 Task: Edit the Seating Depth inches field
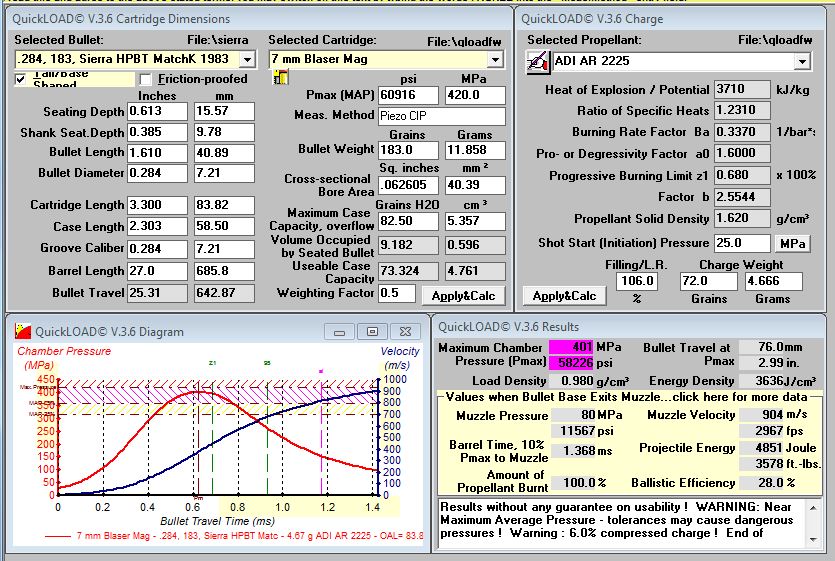[x=157, y=111]
